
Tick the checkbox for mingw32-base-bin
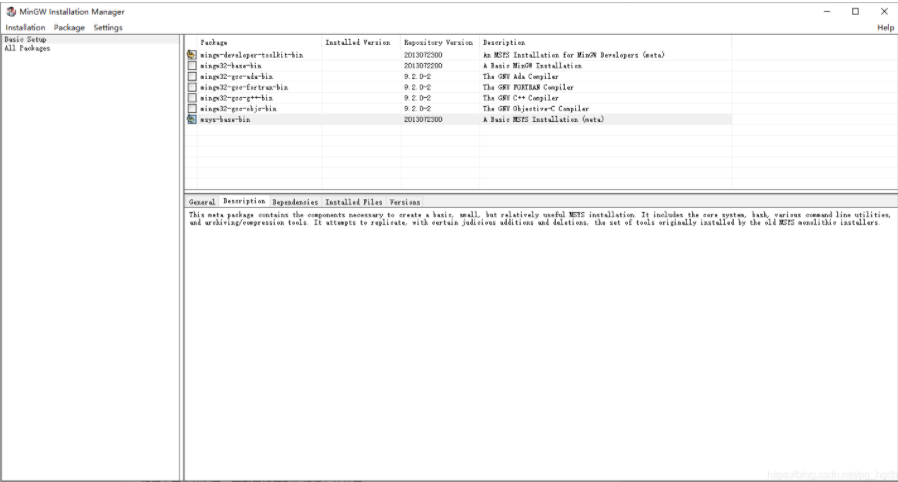(x=192, y=66)
